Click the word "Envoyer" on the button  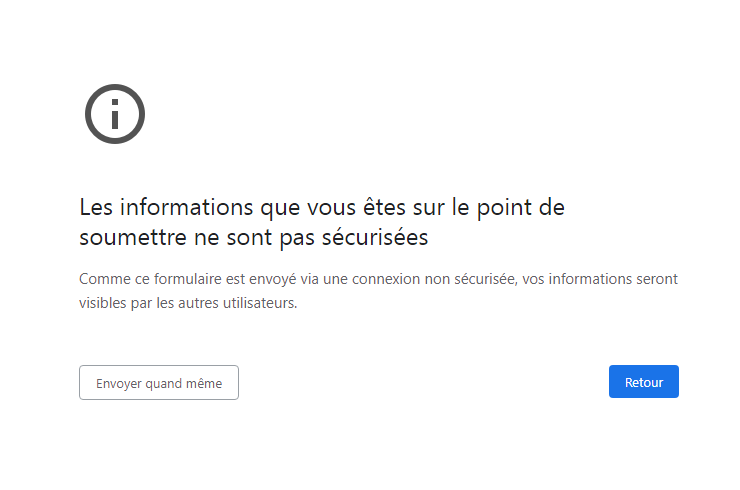(119, 383)
